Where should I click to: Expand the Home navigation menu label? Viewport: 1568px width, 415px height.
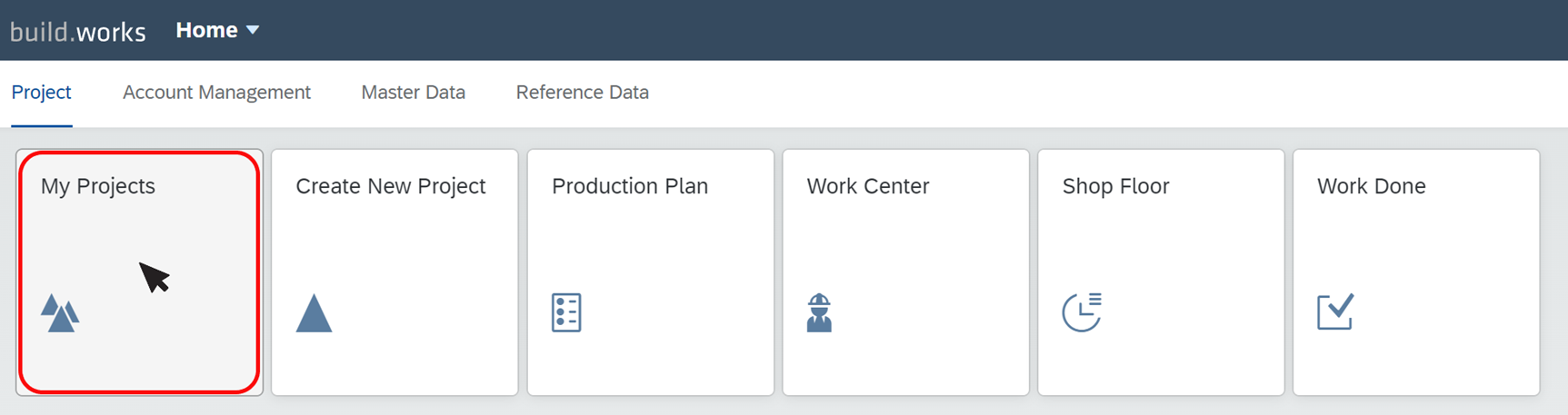coord(206,30)
